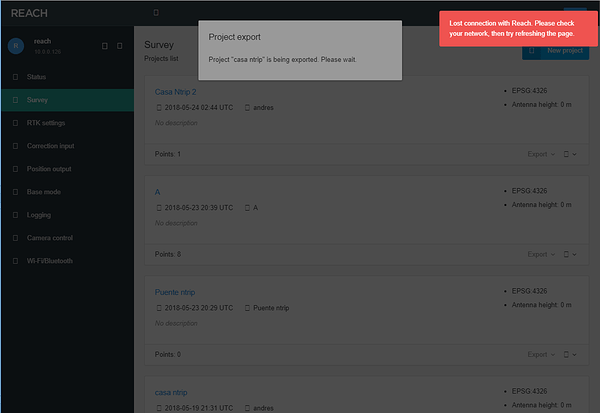Click the Position output sidebar icon
The width and height of the screenshot is (600, 413).
coord(15,169)
